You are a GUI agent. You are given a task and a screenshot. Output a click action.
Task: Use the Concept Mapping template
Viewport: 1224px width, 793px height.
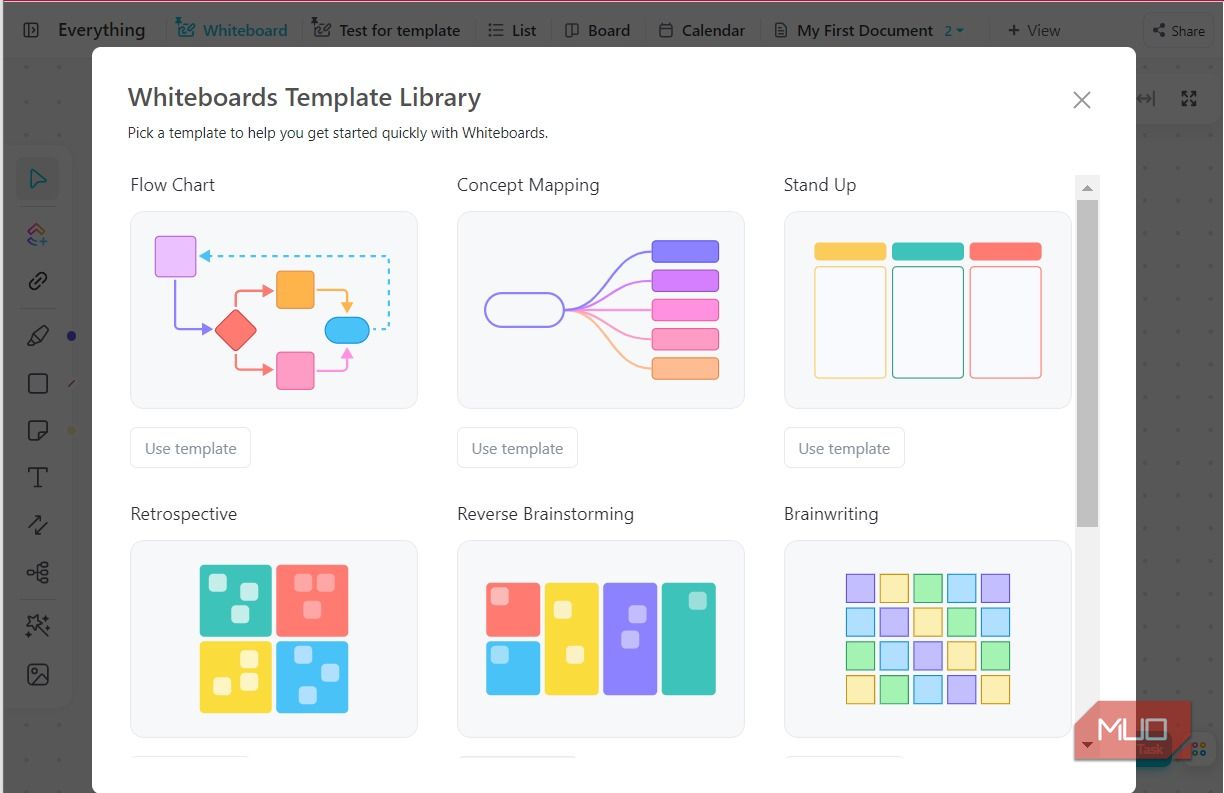point(517,448)
